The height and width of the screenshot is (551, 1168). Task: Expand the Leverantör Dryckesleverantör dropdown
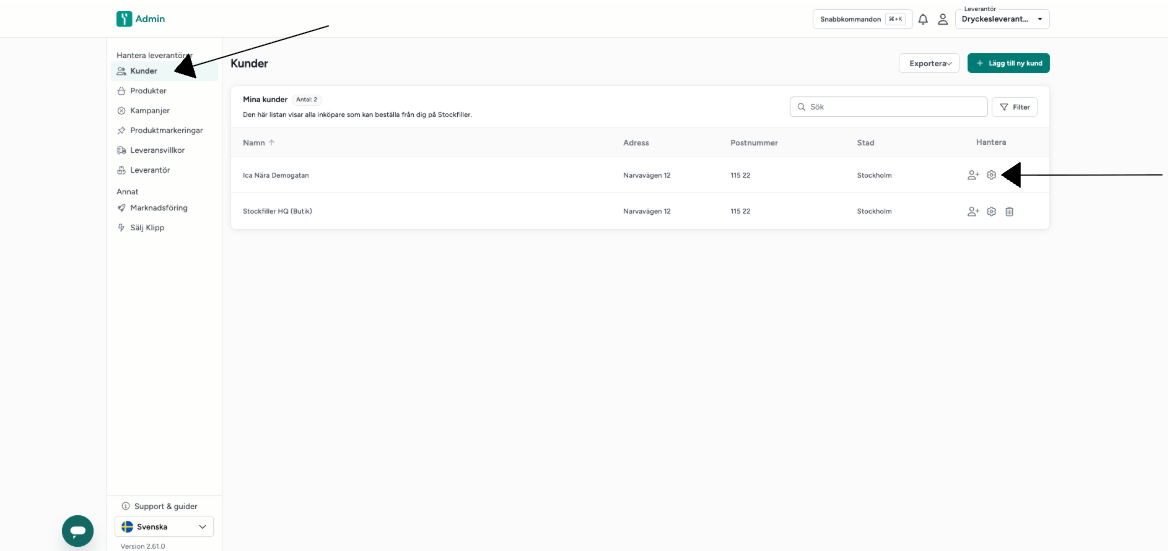pos(1002,19)
